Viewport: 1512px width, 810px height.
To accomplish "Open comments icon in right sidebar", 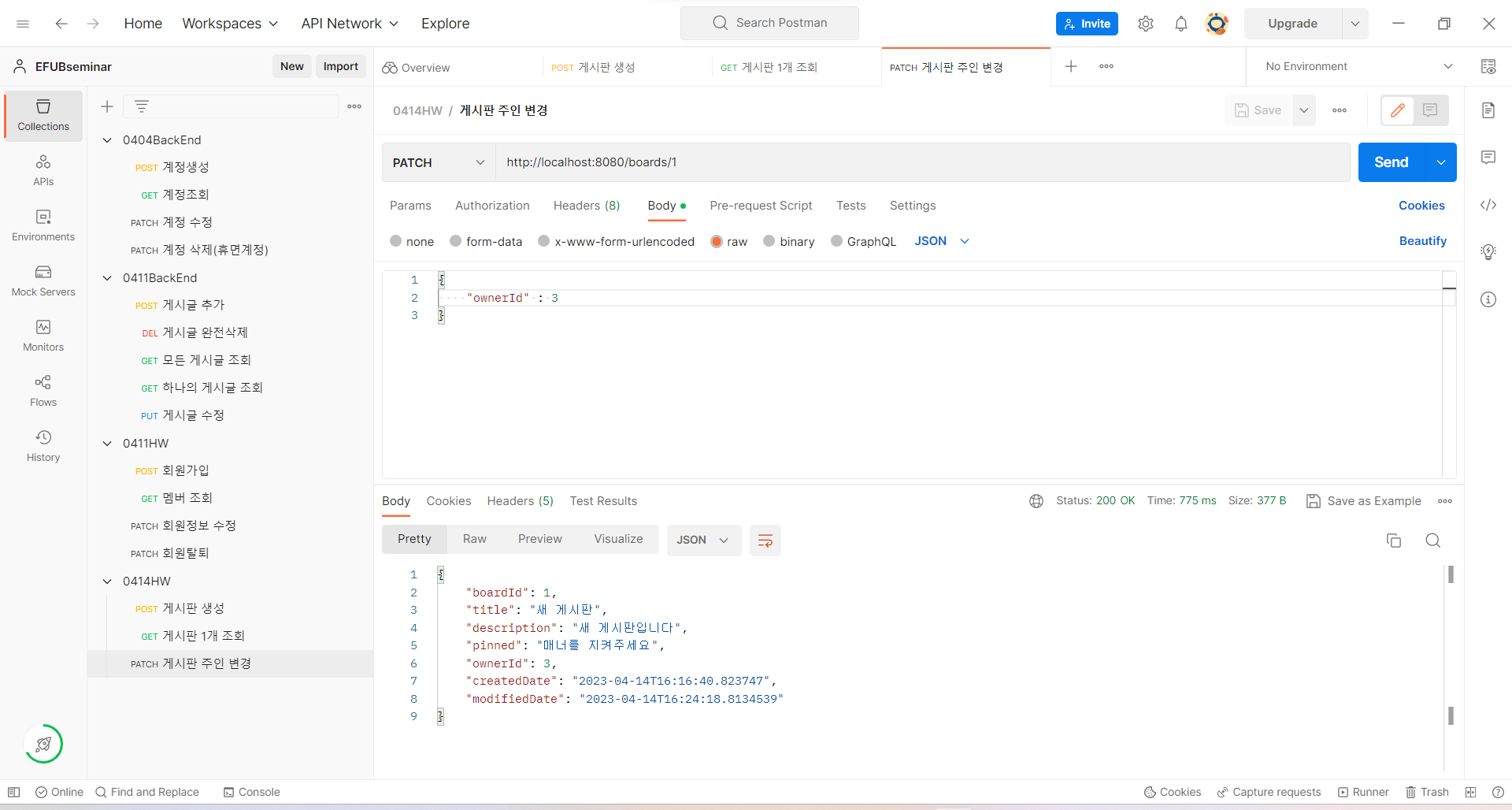I will click(x=1488, y=158).
